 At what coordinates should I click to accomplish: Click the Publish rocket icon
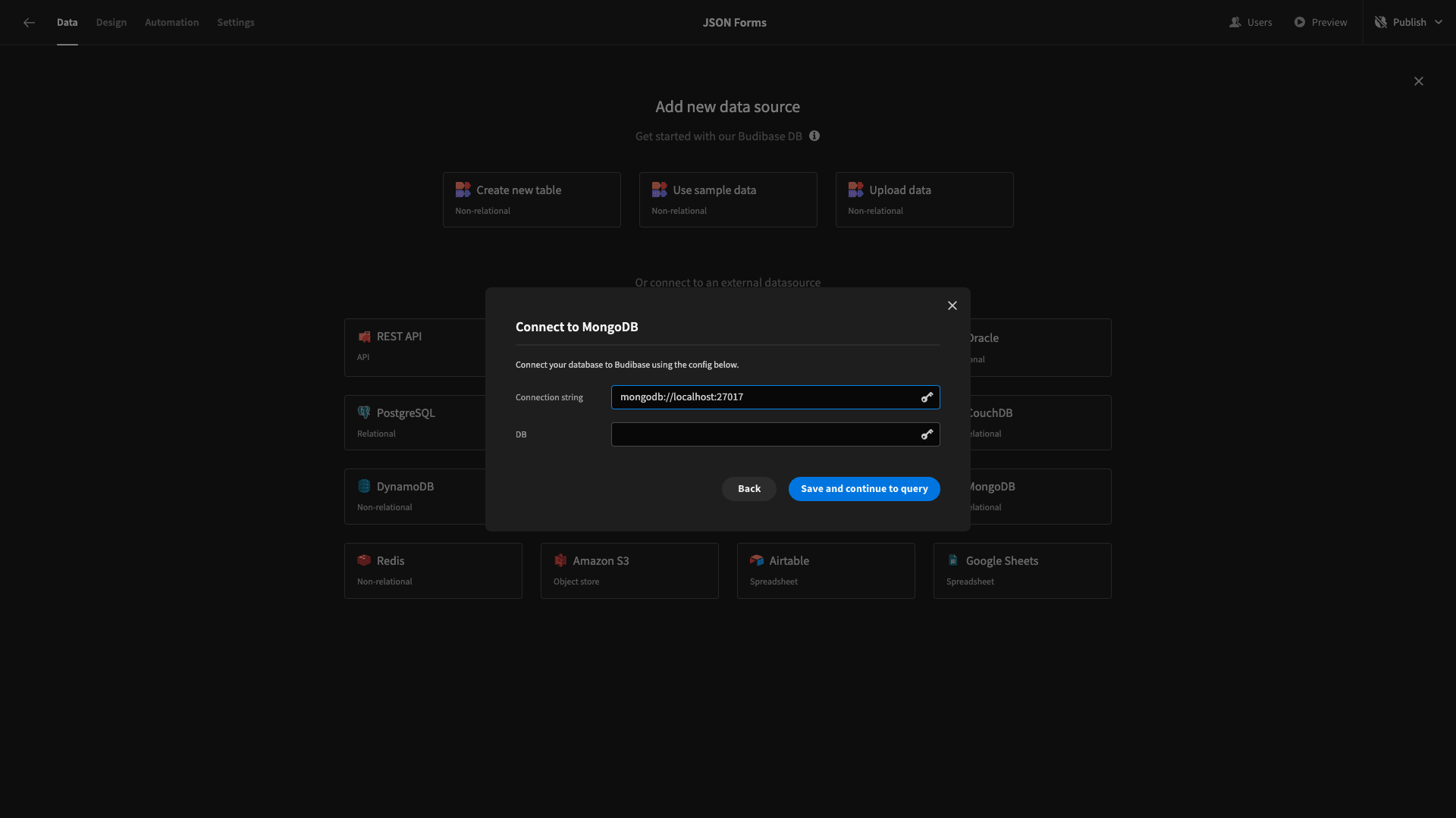(1381, 23)
